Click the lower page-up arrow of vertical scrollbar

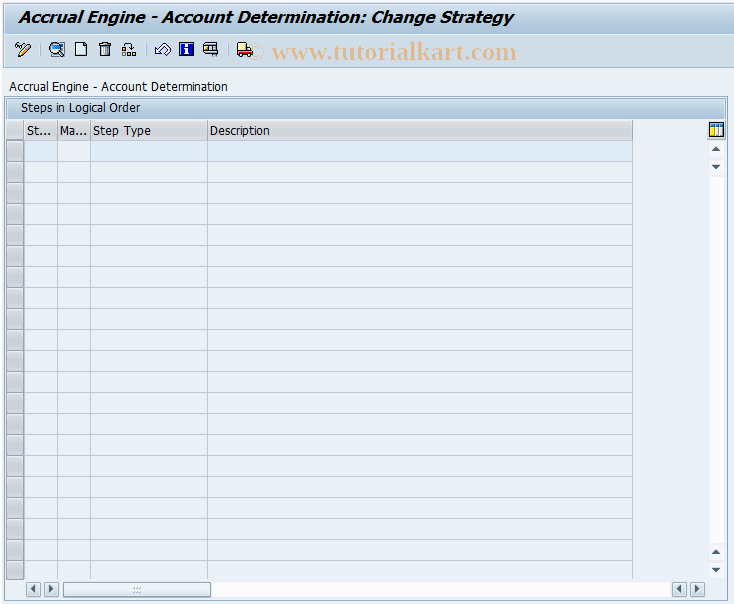[x=716, y=552]
